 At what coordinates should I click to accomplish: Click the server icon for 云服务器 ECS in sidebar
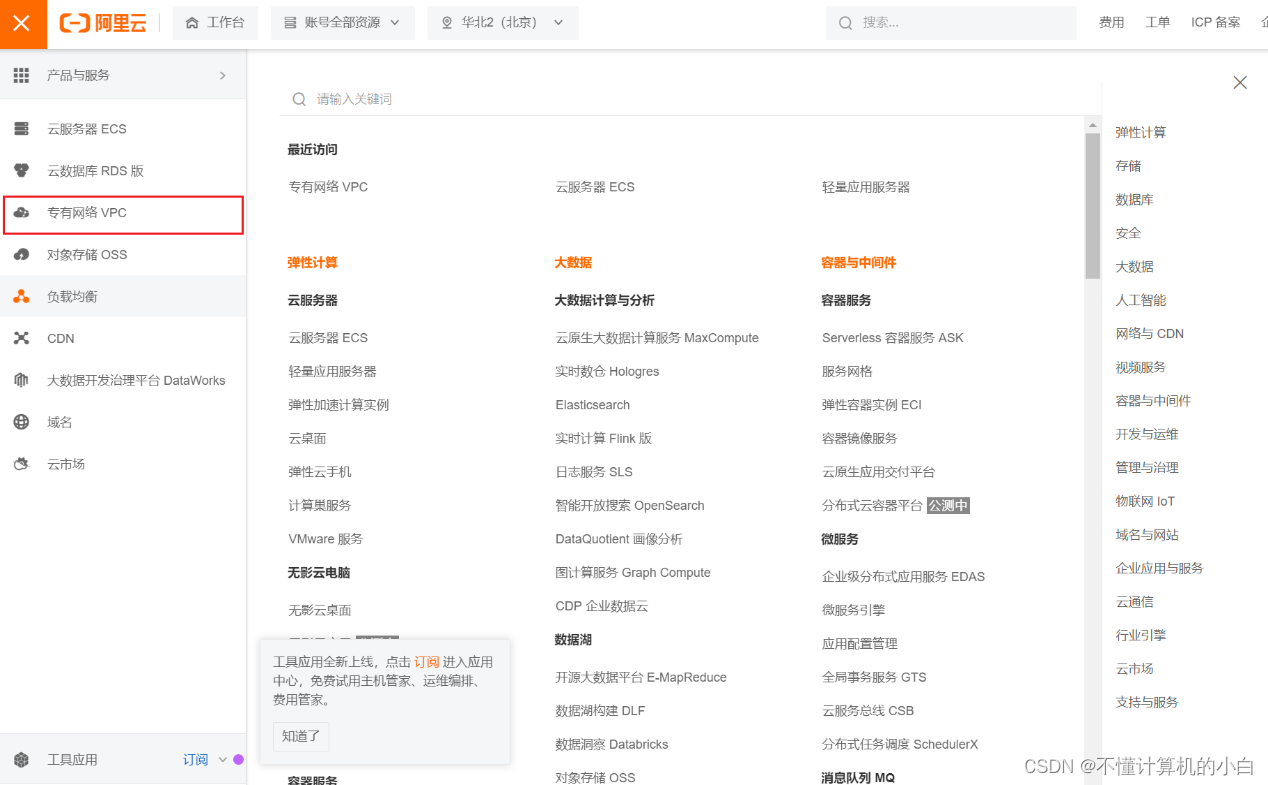(21, 129)
